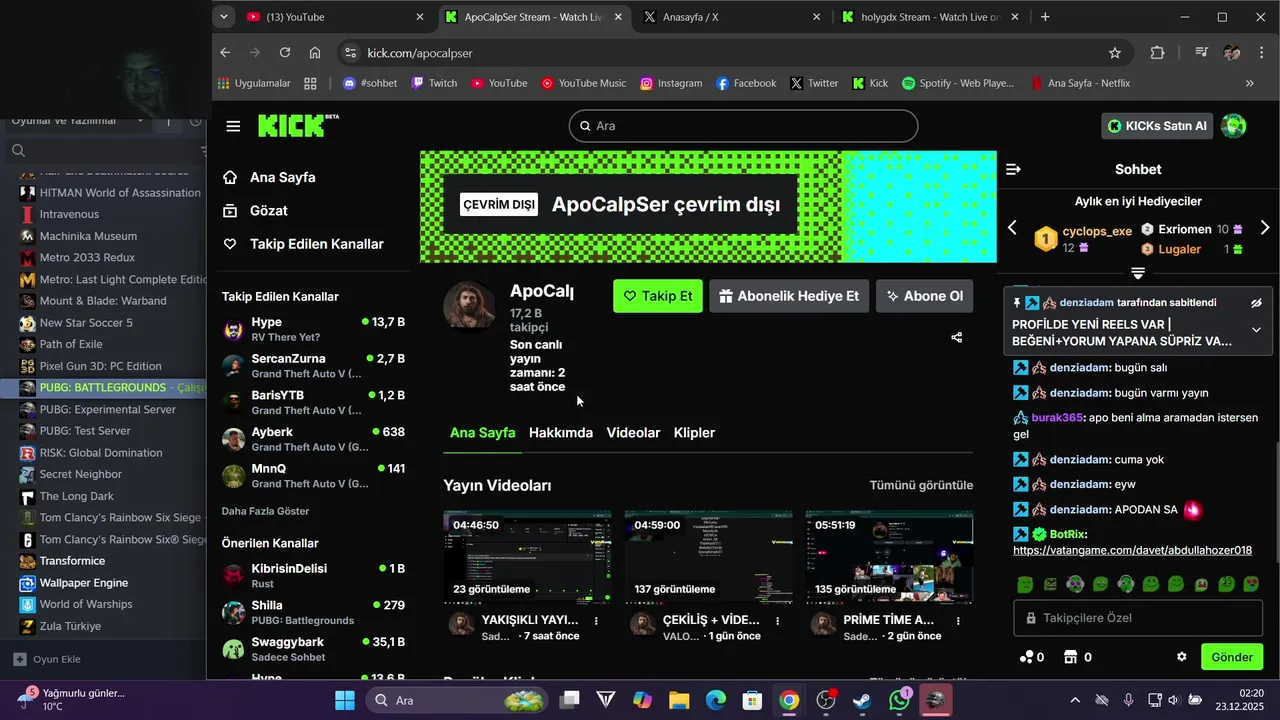Open options menu for YAKIŞIKLI YAYI video
The image size is (1280, 720).
coord(596,620)
